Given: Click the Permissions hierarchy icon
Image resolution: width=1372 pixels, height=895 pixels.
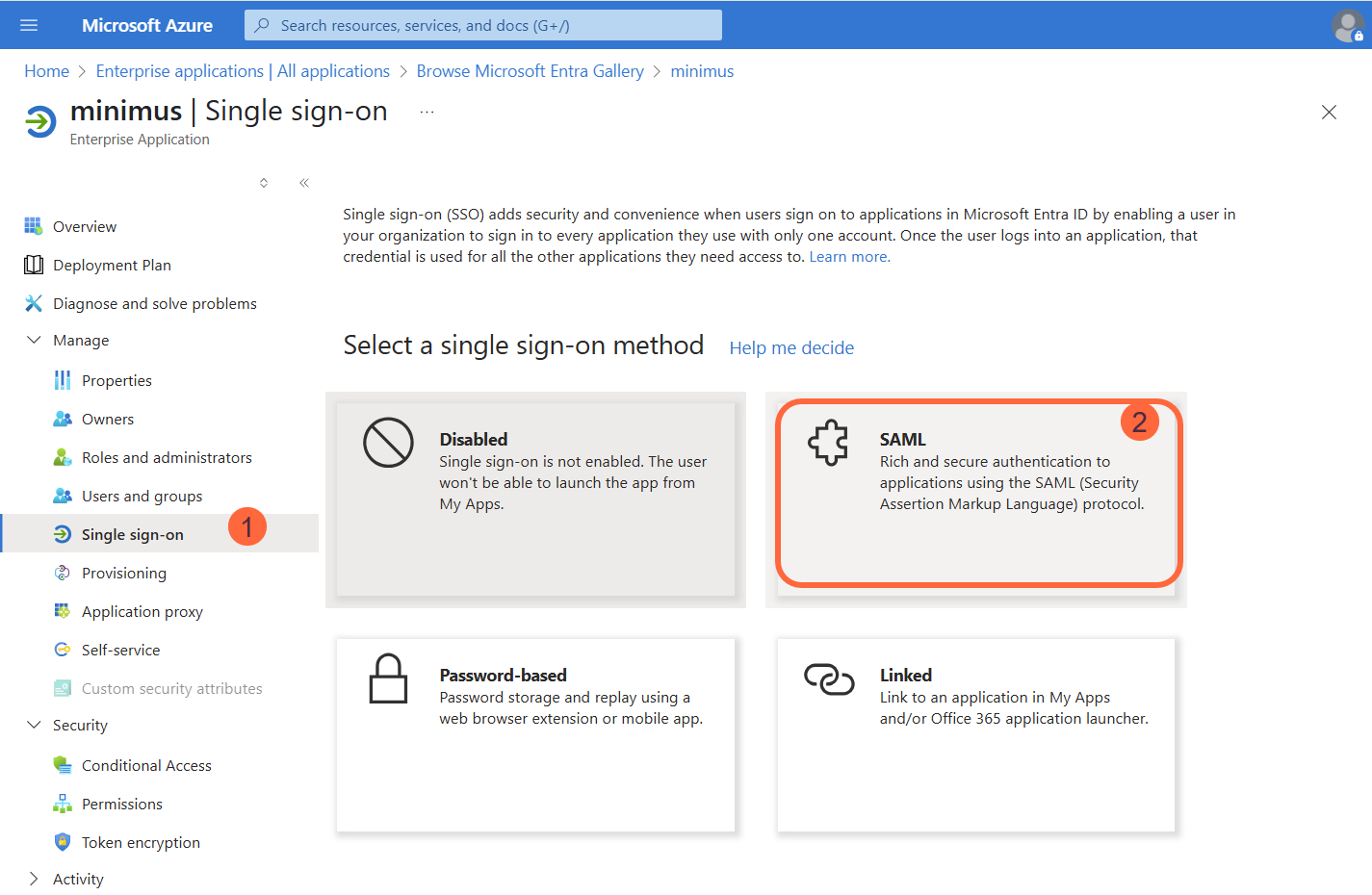Looking at the screenshot, I should point(63,804).
